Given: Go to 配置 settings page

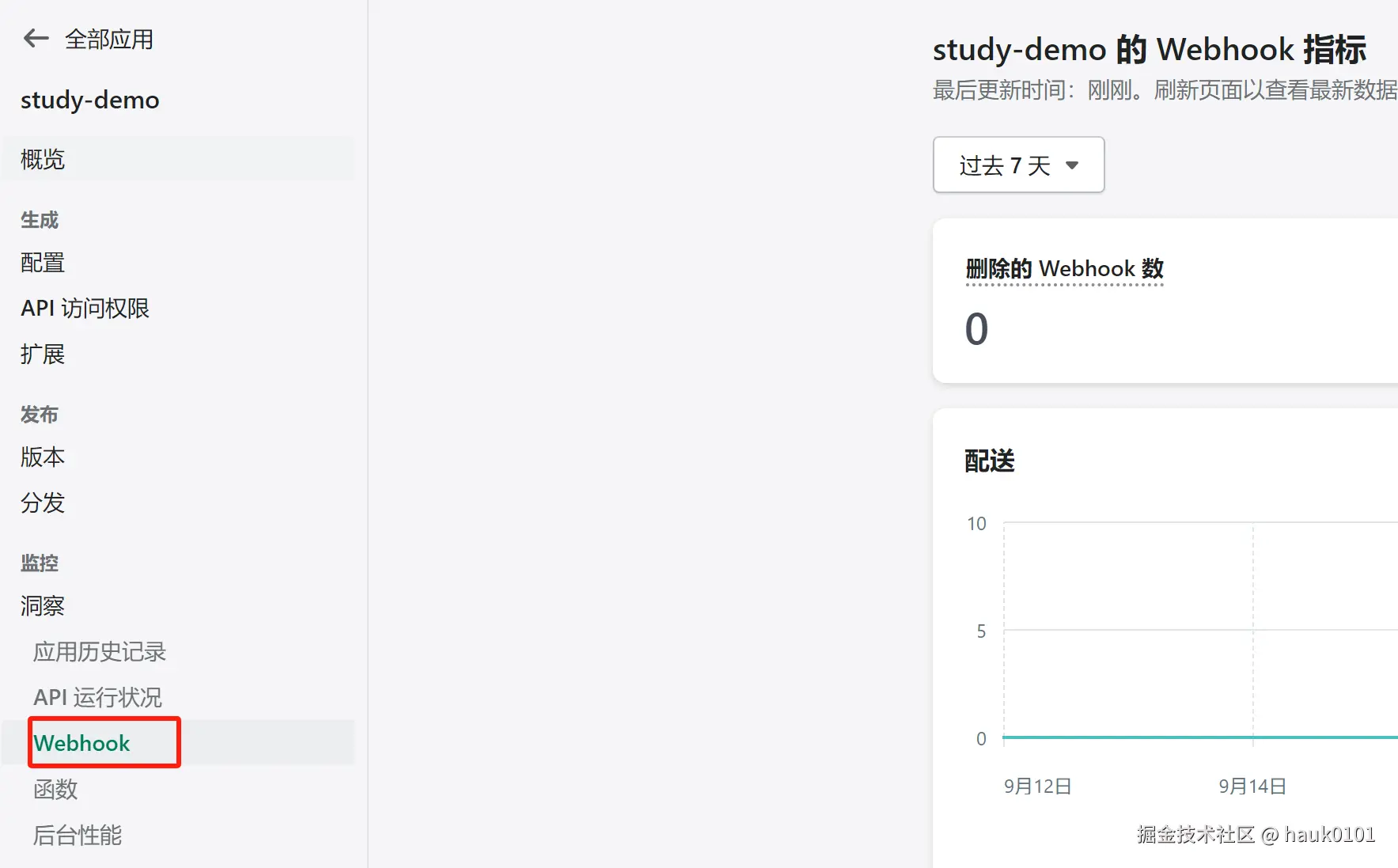Looking at the screenshot, I should point(43,262).
